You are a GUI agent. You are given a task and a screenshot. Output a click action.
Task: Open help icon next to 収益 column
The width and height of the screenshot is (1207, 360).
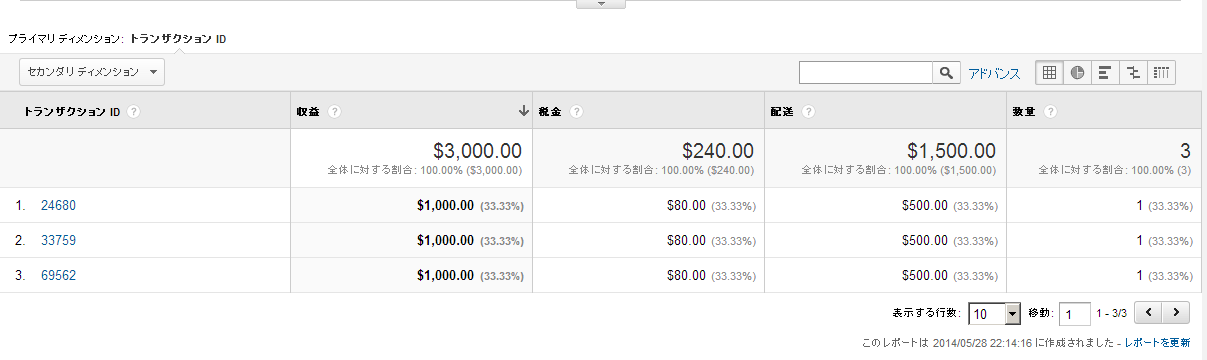coord(335,112)
